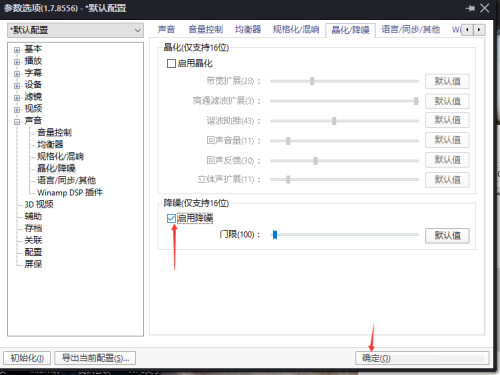The image size is (500, 375).
Task: Select 规格化/混响 in the settings tree
Action: coord(60,156)
